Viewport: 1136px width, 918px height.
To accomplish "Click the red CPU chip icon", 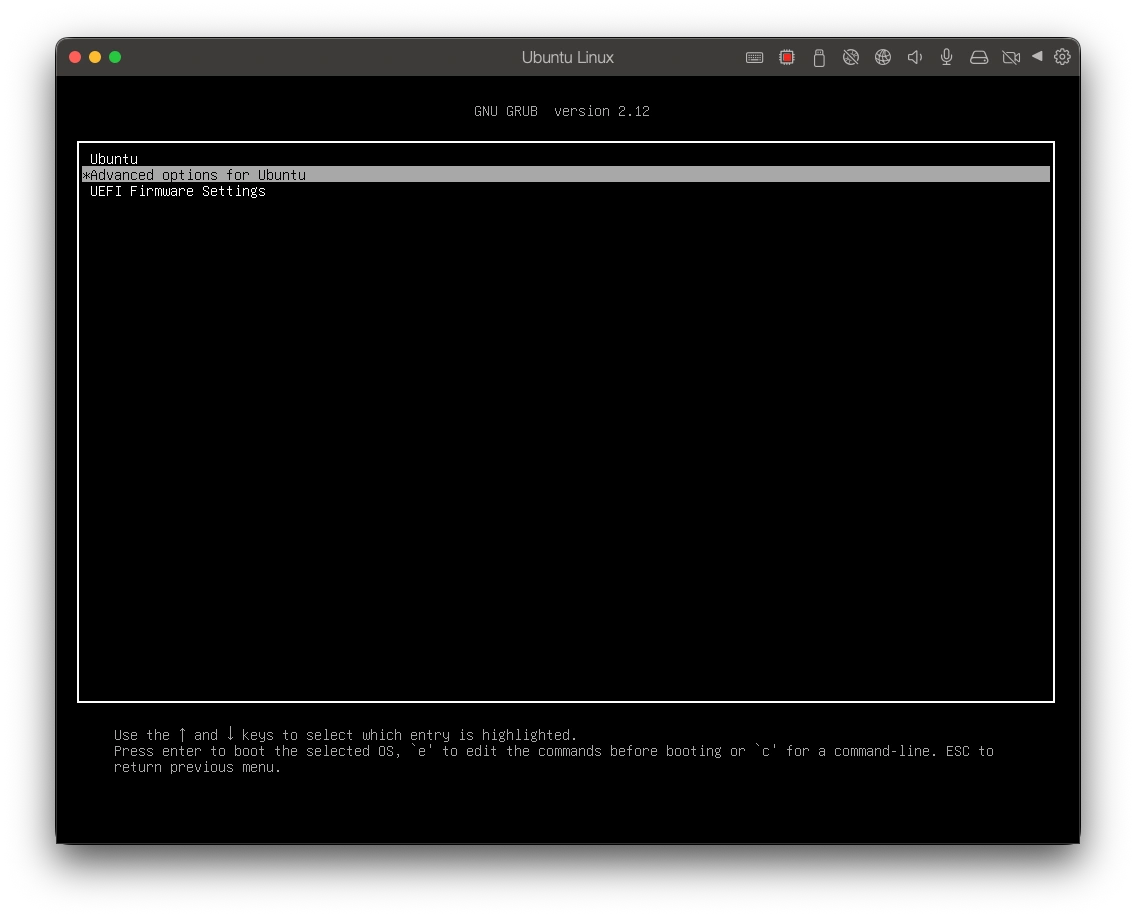I will pyautogui.click(x=787, y=57).
